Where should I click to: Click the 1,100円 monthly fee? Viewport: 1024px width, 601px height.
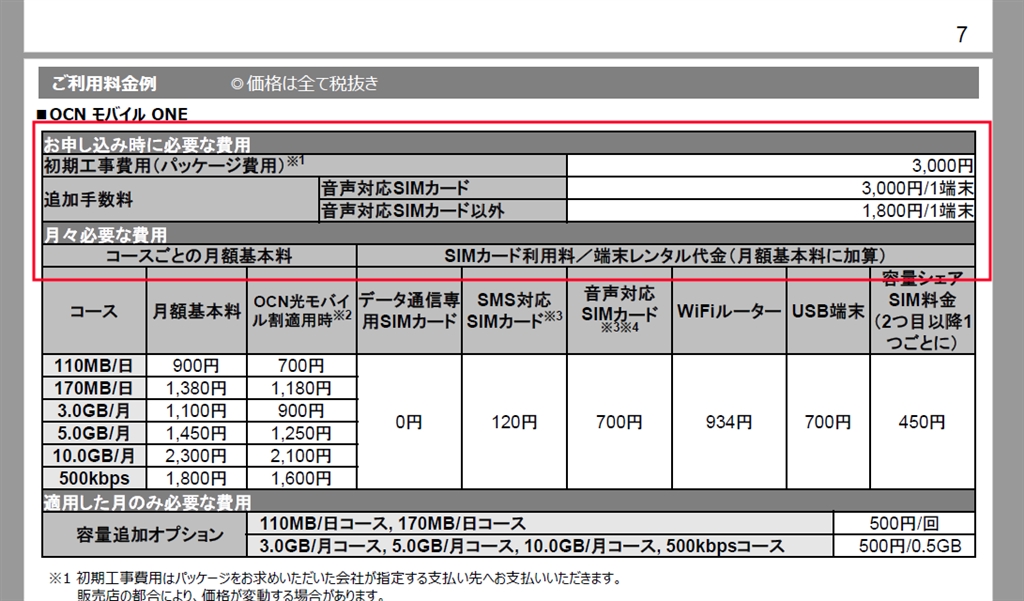click(197, 411)
